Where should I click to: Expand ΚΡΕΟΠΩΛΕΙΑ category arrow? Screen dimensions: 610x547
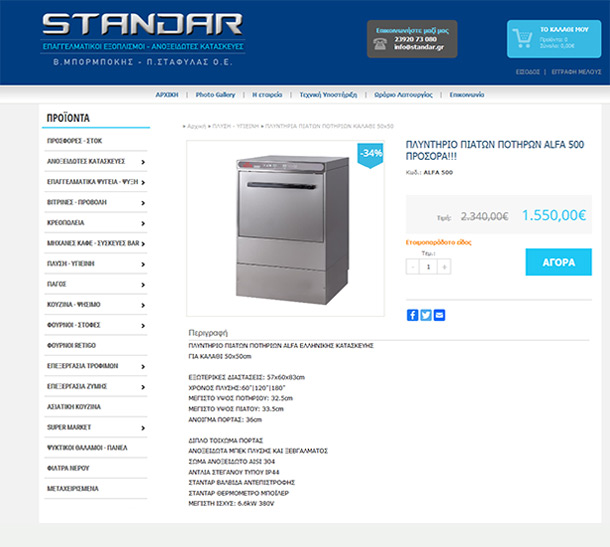coord(143,223)
